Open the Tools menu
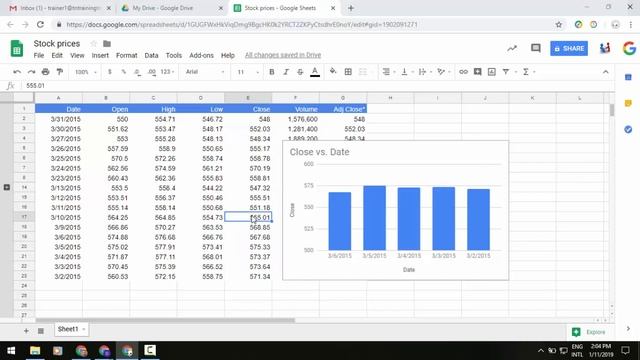640x360 pixels. 173,56
